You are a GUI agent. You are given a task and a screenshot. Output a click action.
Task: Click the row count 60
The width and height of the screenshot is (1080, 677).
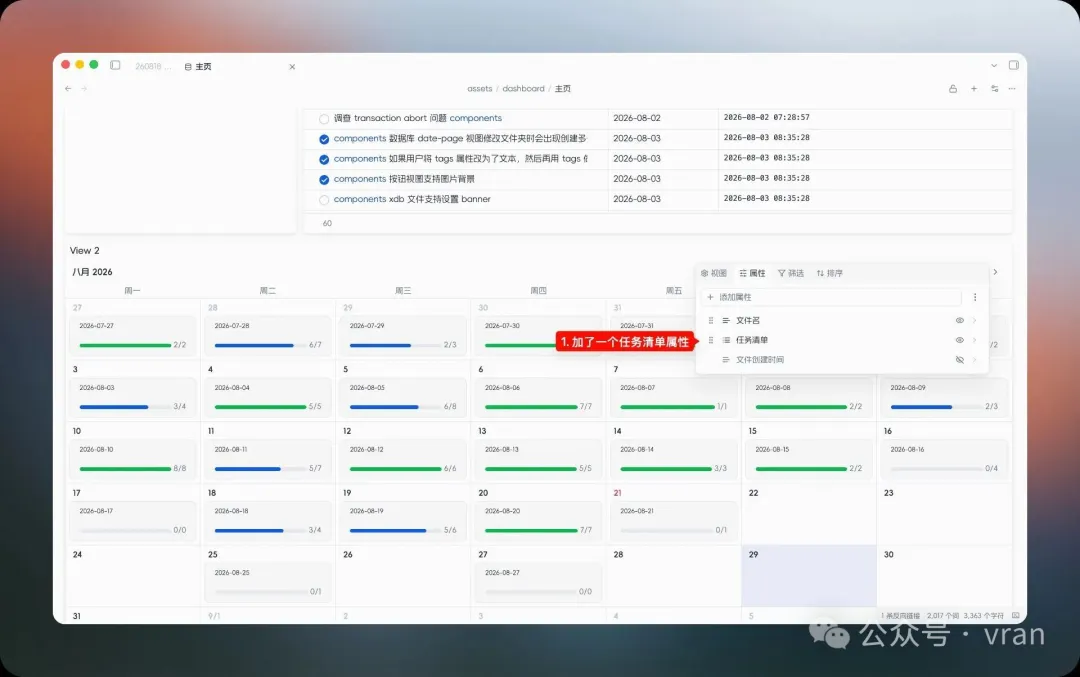coord(327,223)
